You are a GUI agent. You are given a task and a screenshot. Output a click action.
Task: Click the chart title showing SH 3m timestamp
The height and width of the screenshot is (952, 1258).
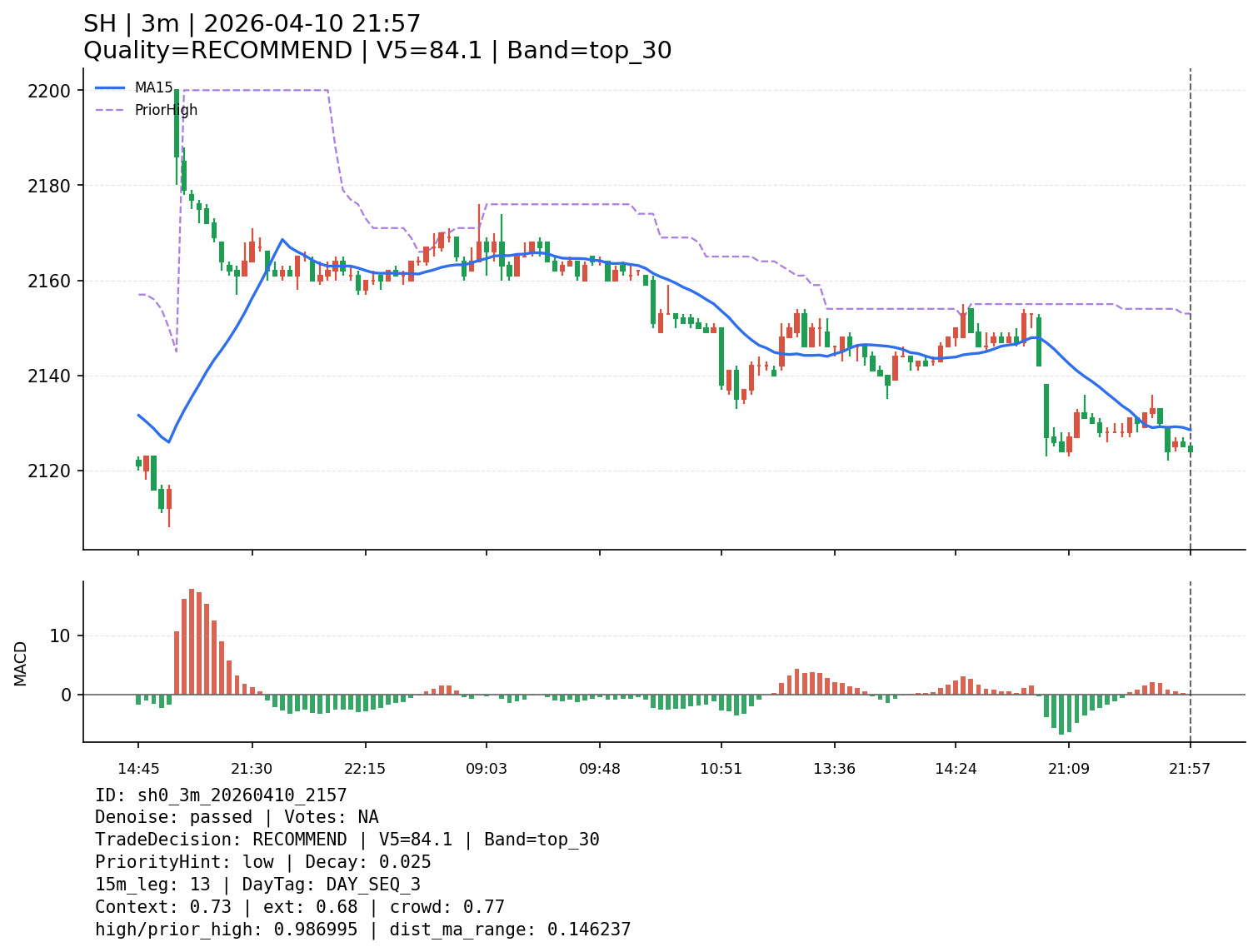(252, 24)
